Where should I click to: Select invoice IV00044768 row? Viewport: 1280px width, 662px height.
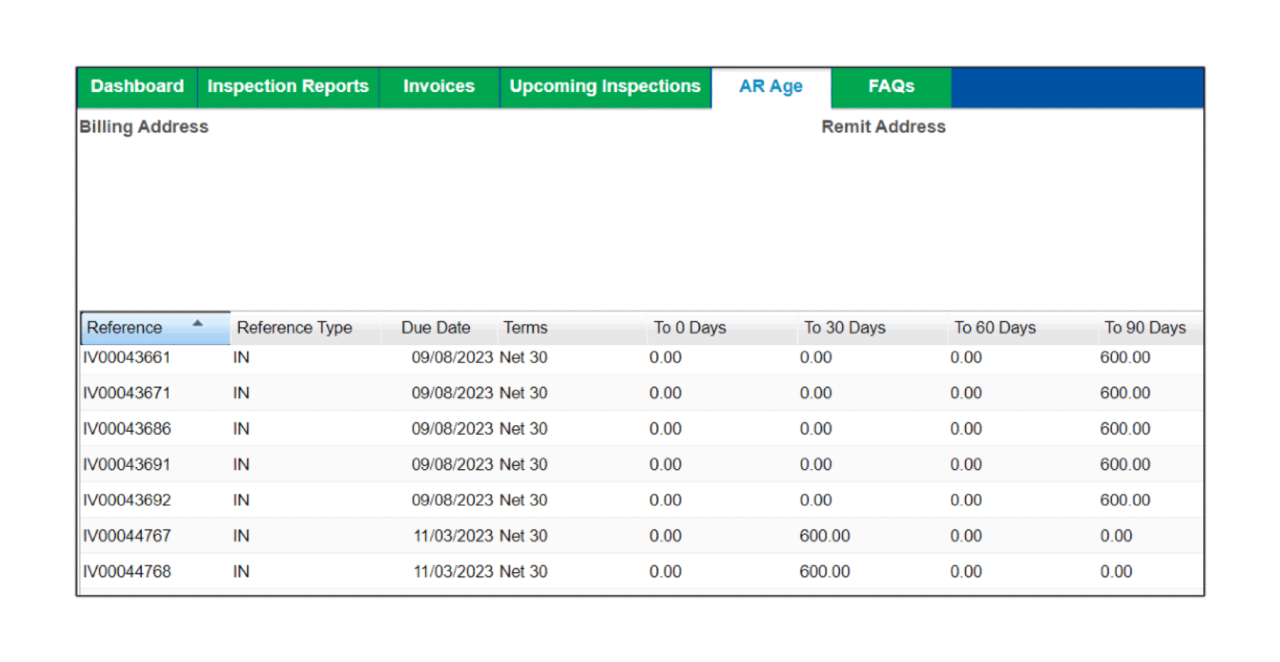[x=127, y=572]
